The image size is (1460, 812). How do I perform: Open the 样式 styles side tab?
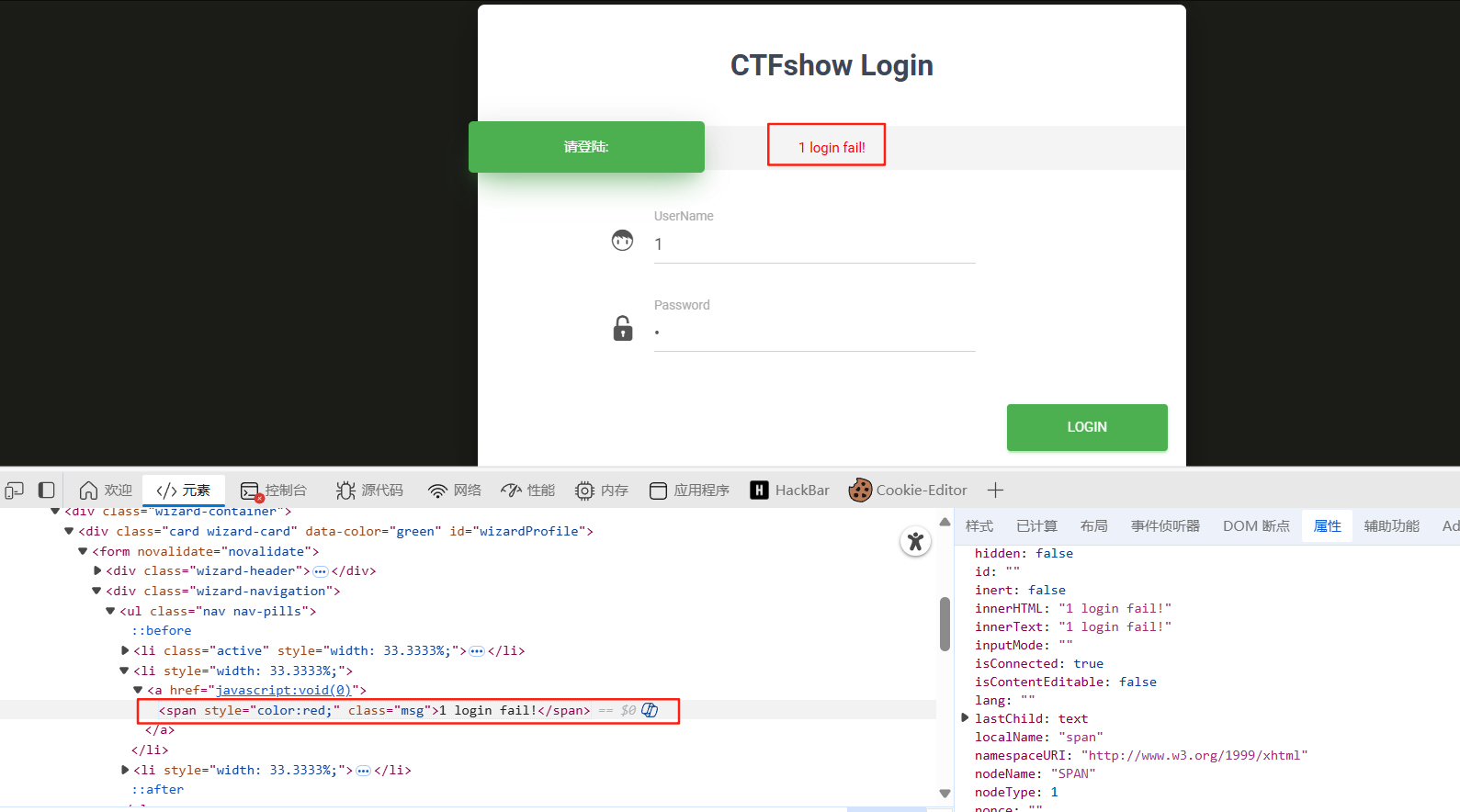pos(979,526)
